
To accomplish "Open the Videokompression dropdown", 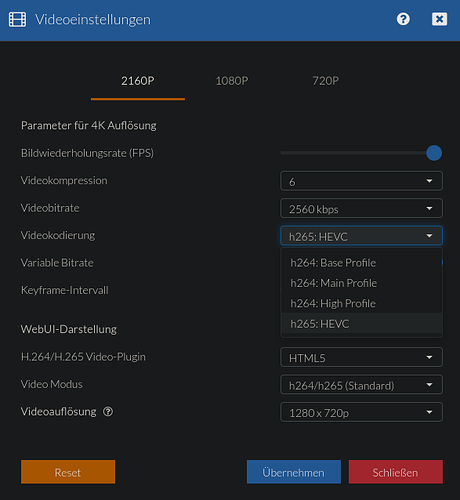I will coord(361,181).
